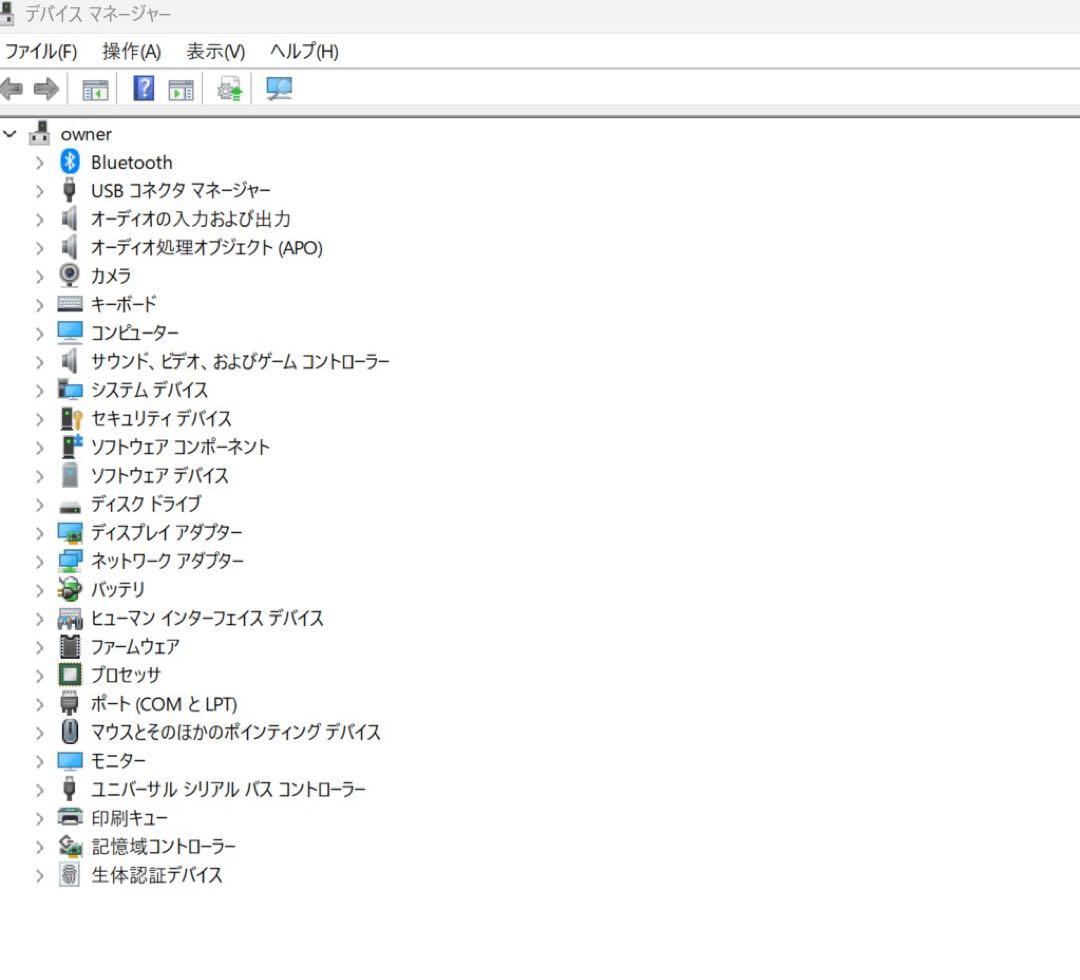Screen dimensions: 1080x980
Task: Click the バッテリ battery icon
Action: [x=68, y=590]
